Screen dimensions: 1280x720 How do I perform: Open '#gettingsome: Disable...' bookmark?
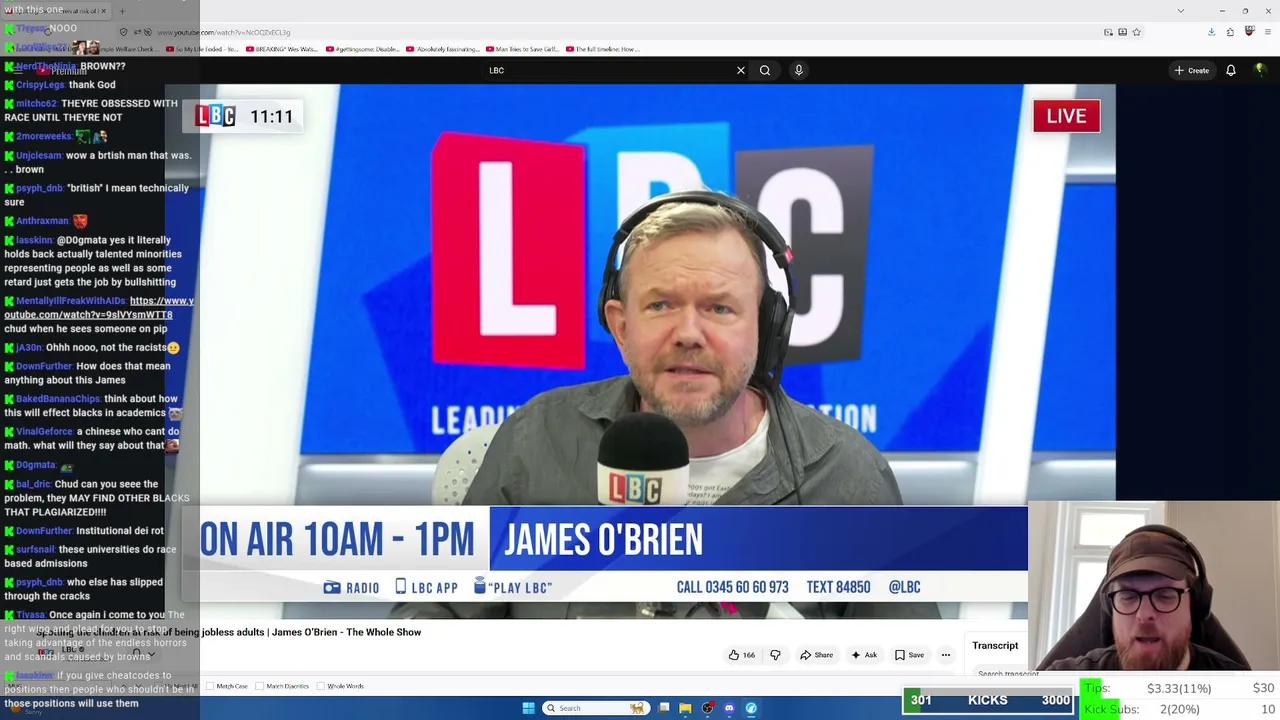(362, 49)
